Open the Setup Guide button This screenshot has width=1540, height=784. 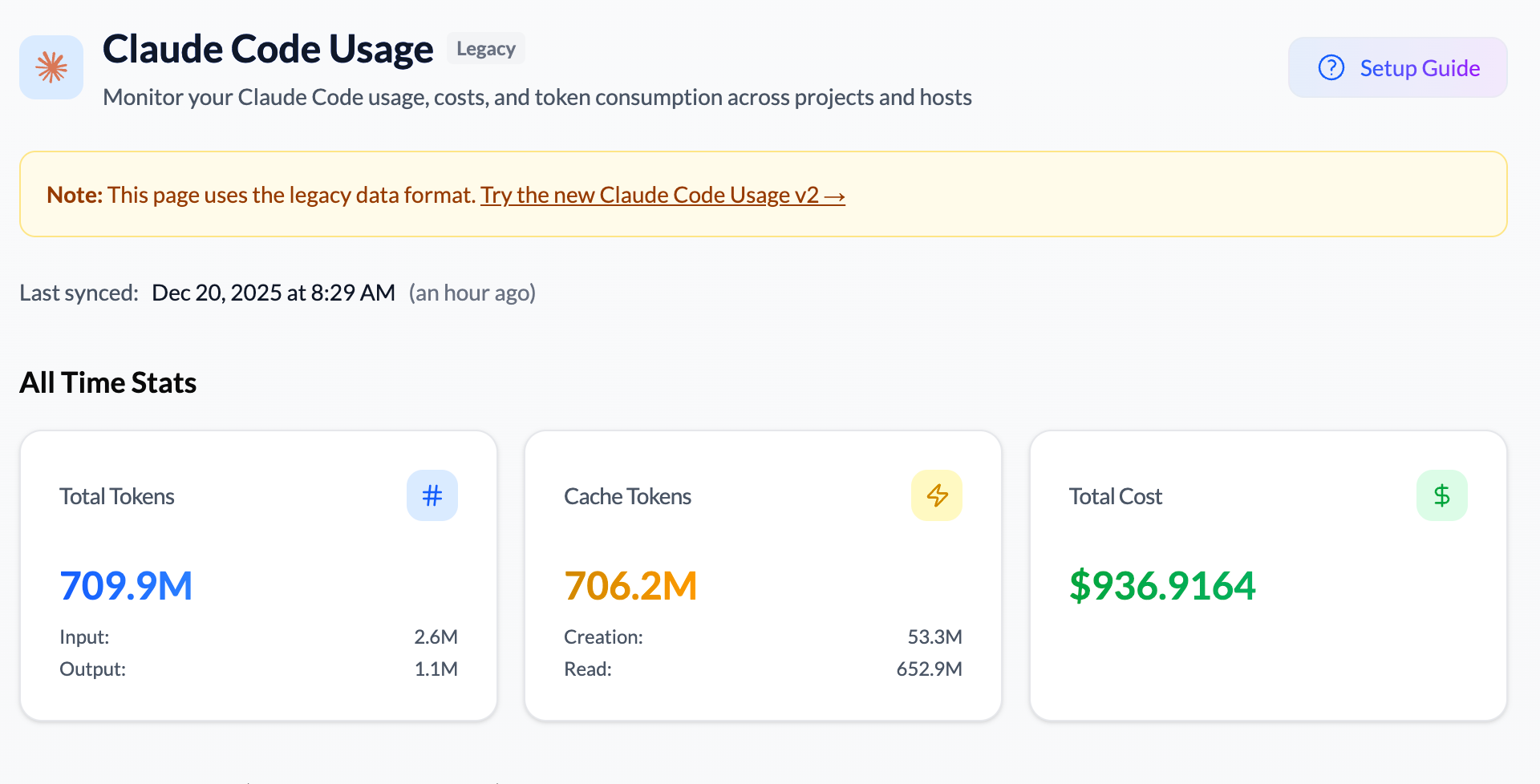pyautogui.click(x=1397, y=68)
